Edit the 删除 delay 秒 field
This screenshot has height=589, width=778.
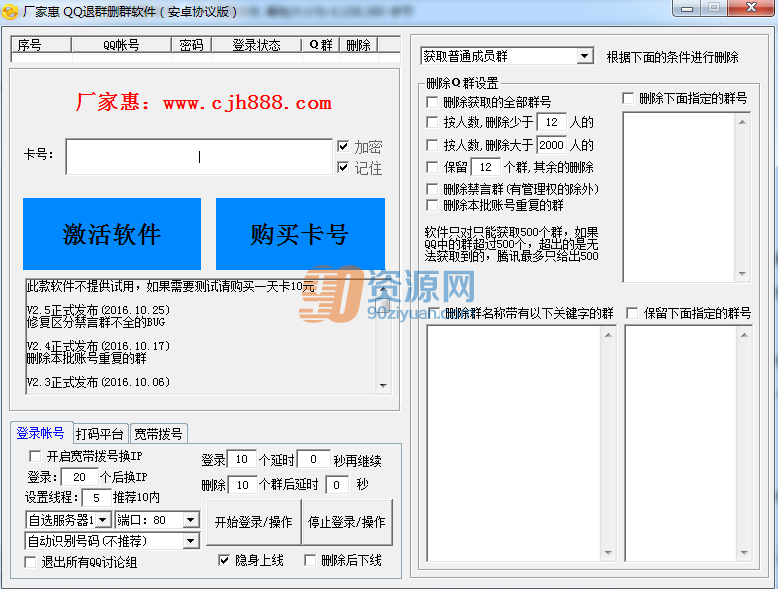[x=337, y=485]
